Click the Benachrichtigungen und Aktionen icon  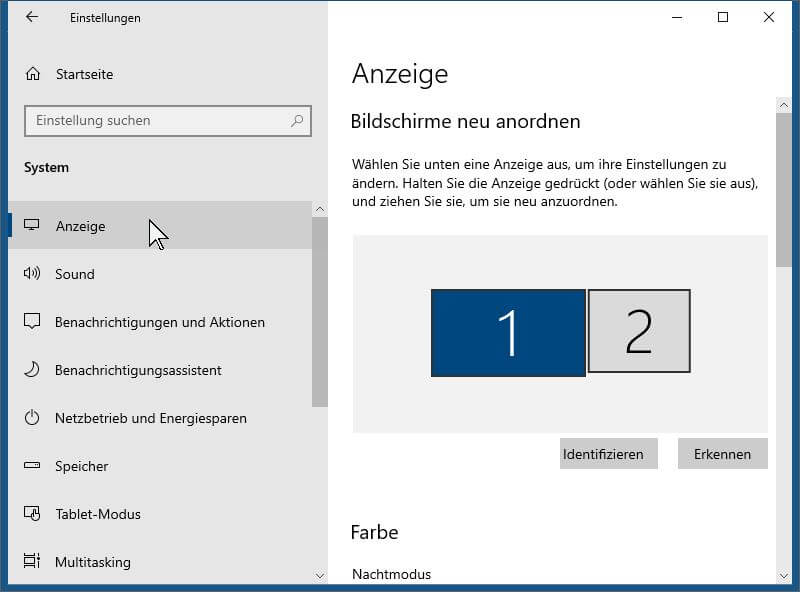coord(32,322)
